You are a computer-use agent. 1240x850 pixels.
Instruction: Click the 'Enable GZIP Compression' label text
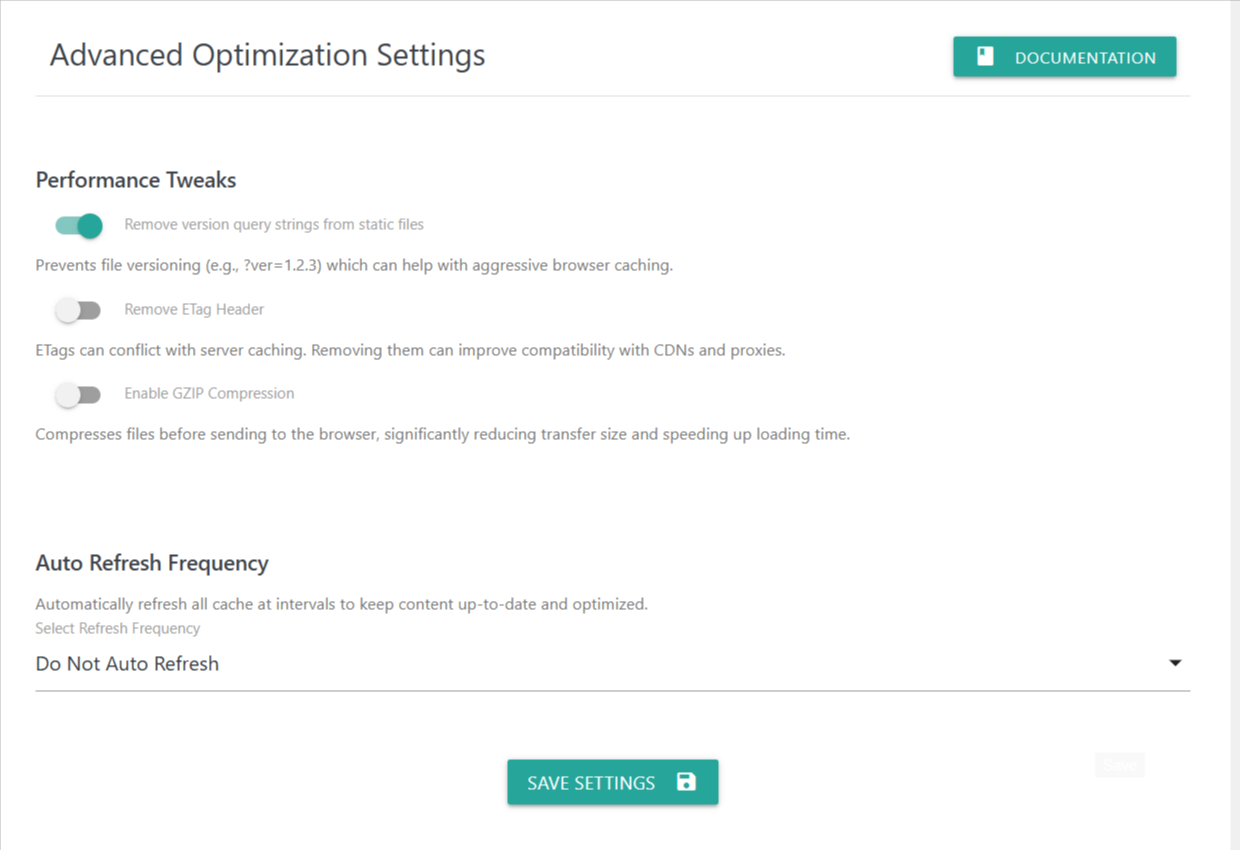209,394
